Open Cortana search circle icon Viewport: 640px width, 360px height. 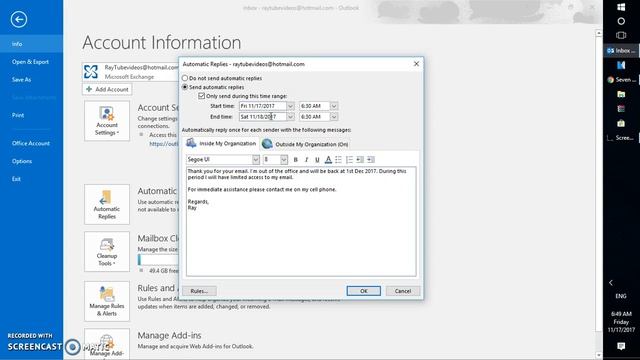click(x=621, y=21)
